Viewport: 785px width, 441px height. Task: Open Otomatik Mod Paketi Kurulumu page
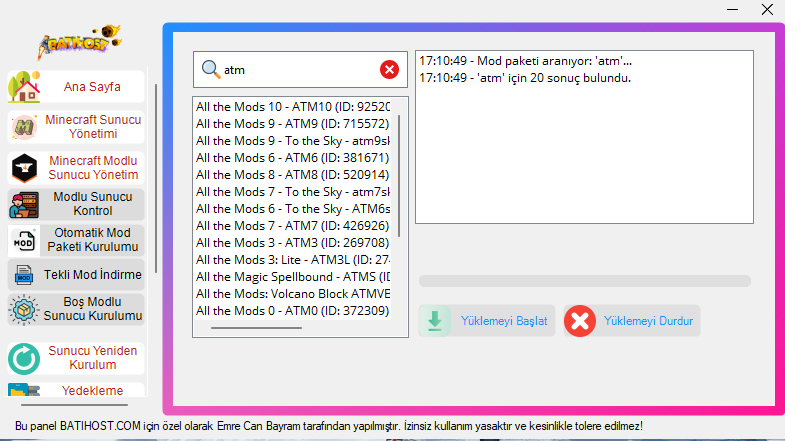coord(76,240)
